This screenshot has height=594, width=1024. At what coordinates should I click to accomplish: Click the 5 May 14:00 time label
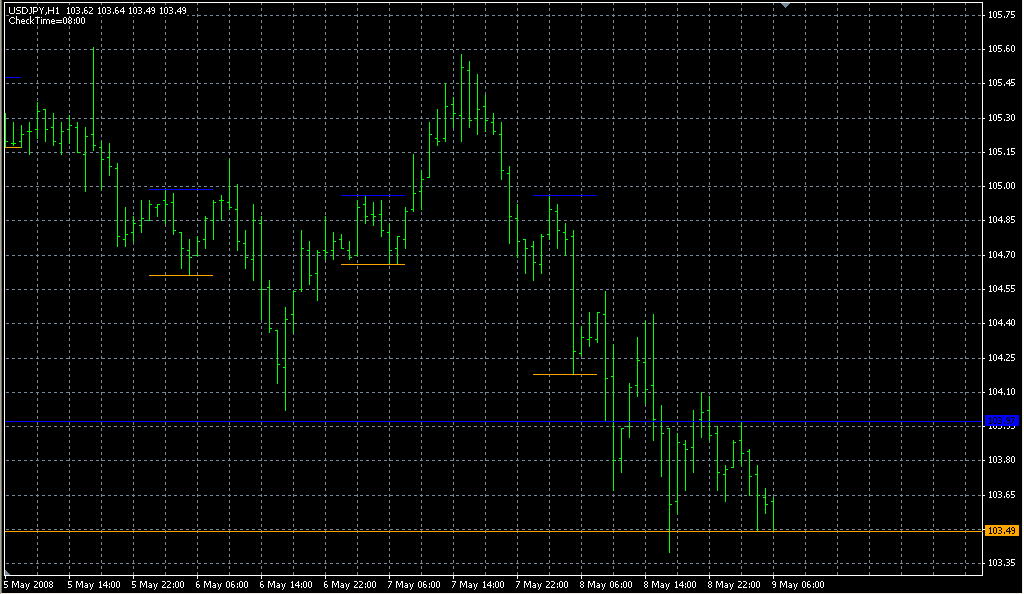coord(94,585)
